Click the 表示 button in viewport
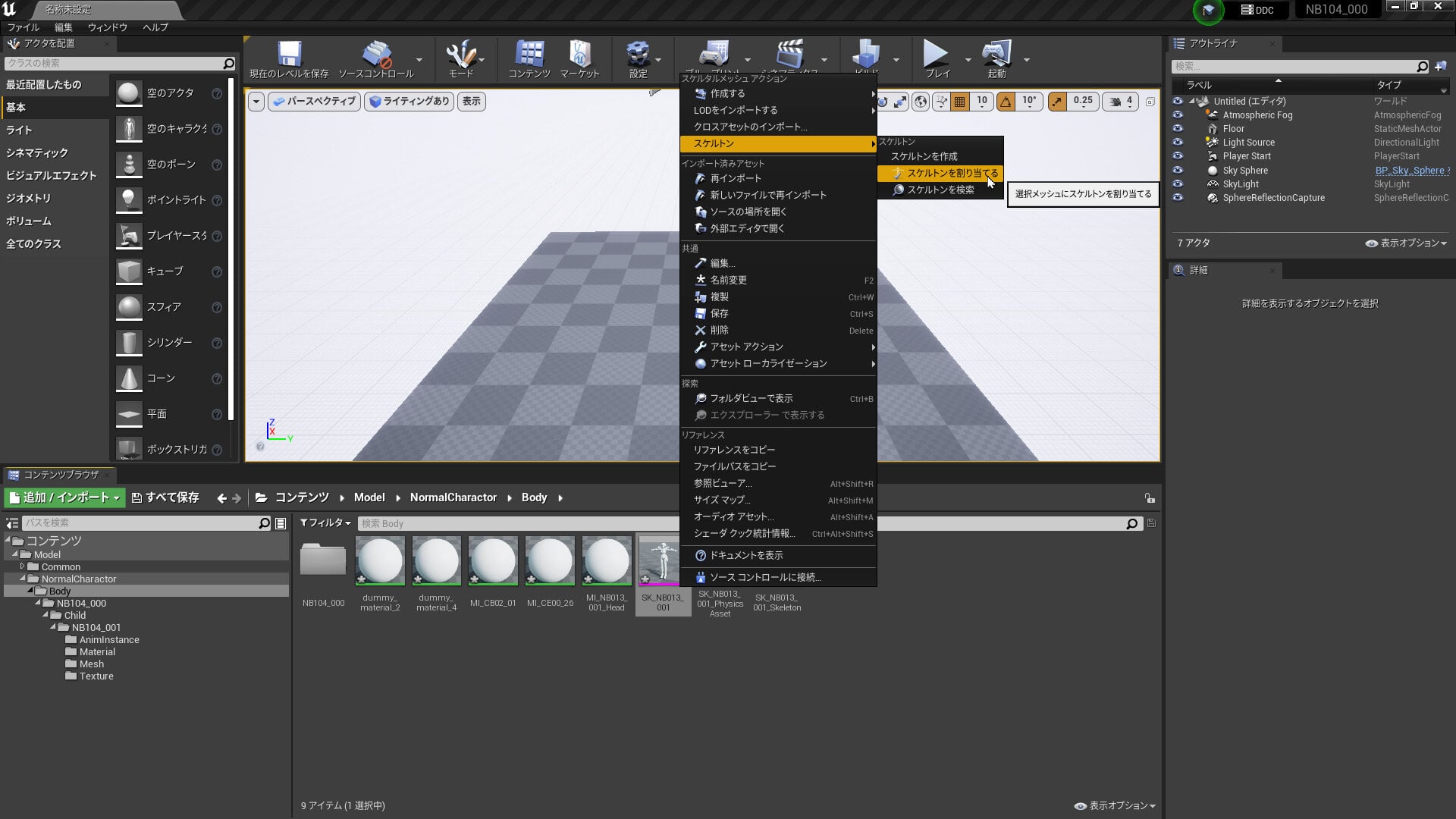This screenshot has width=1456, height=819. 472,102
